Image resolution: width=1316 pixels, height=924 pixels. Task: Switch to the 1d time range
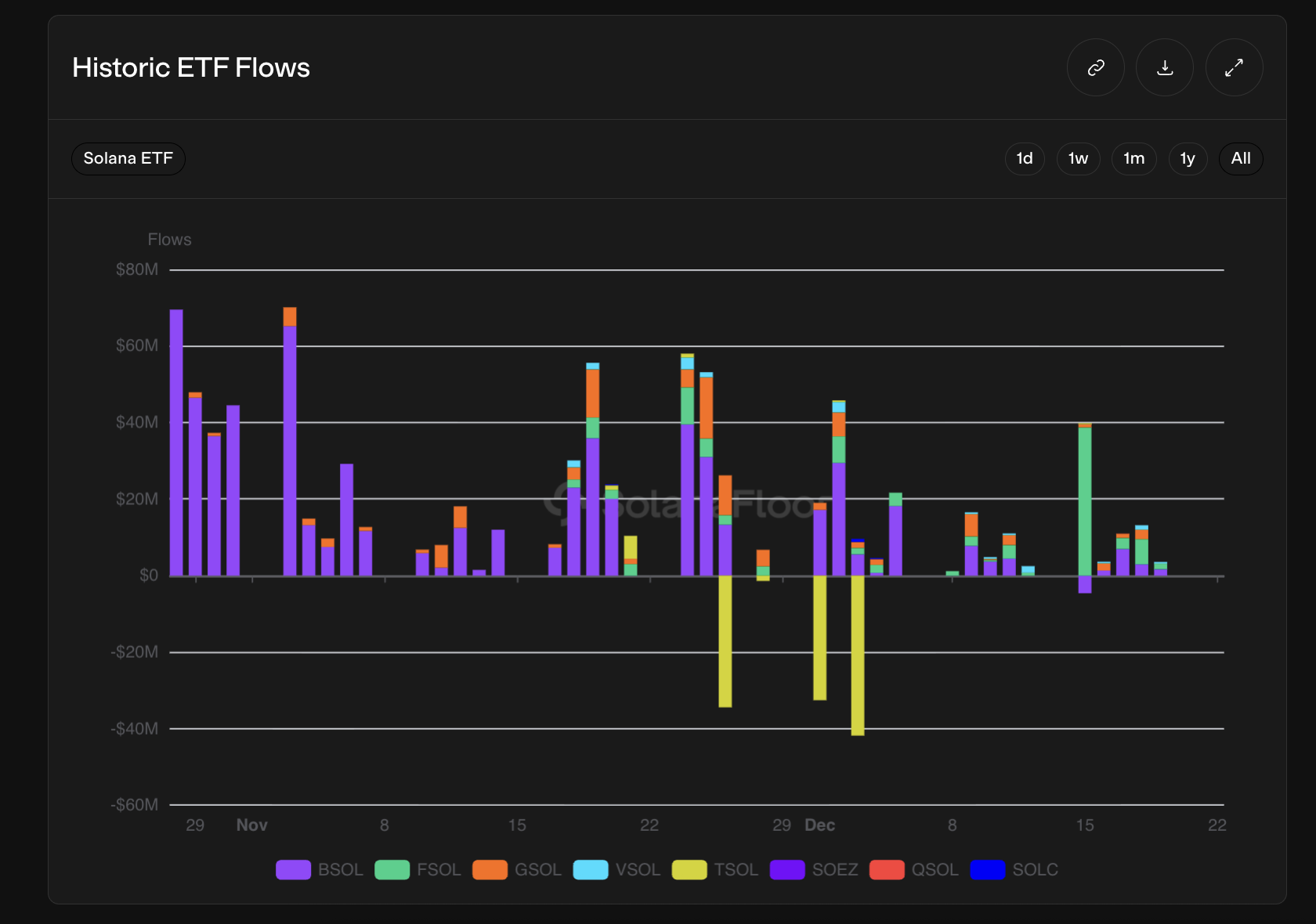point(1025,158)
